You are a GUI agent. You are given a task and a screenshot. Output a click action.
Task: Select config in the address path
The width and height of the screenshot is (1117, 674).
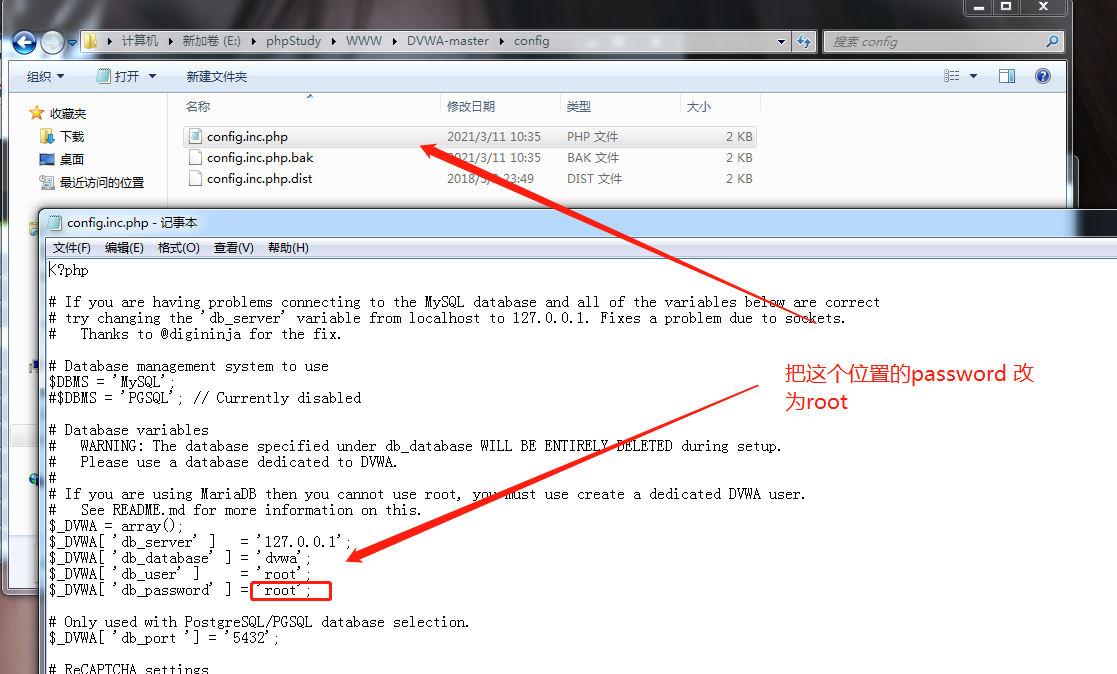pyautogui.click(x=531, y=41)
